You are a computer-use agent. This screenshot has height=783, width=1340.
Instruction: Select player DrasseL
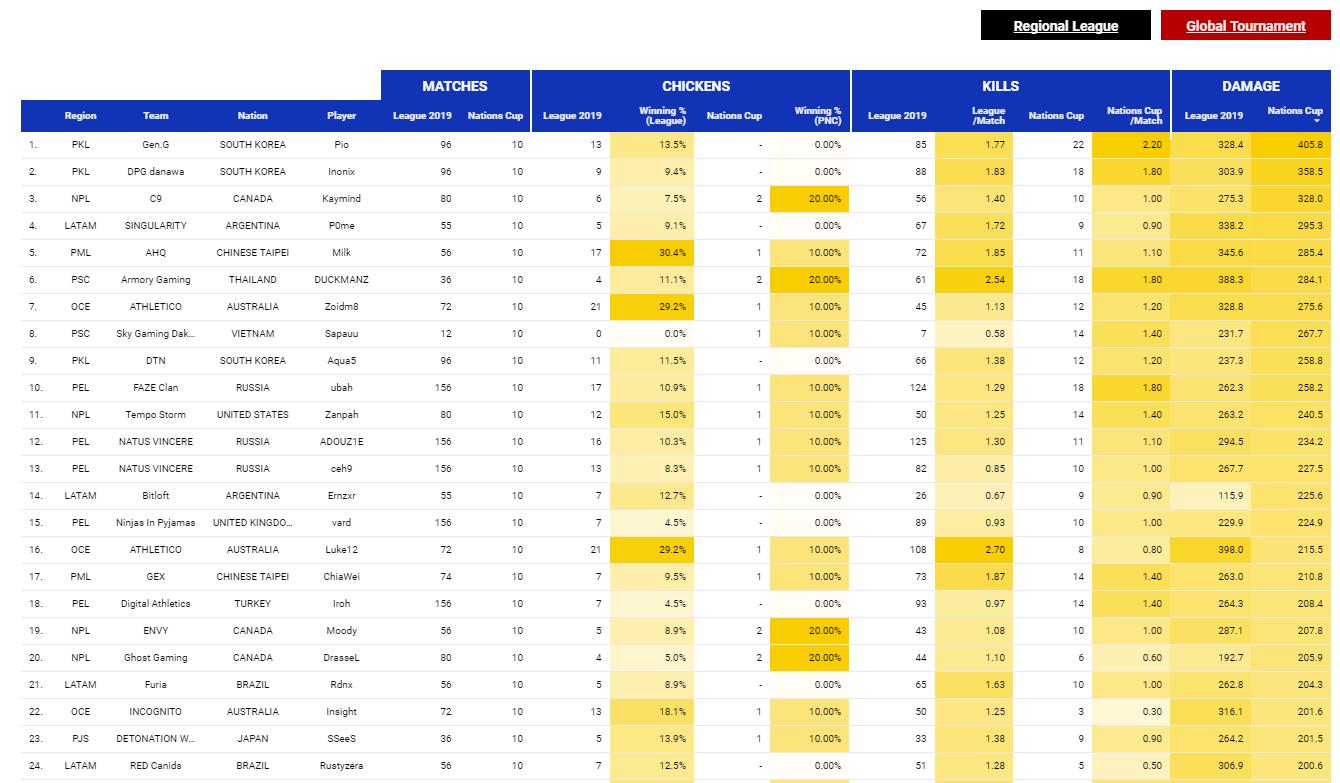341,658
